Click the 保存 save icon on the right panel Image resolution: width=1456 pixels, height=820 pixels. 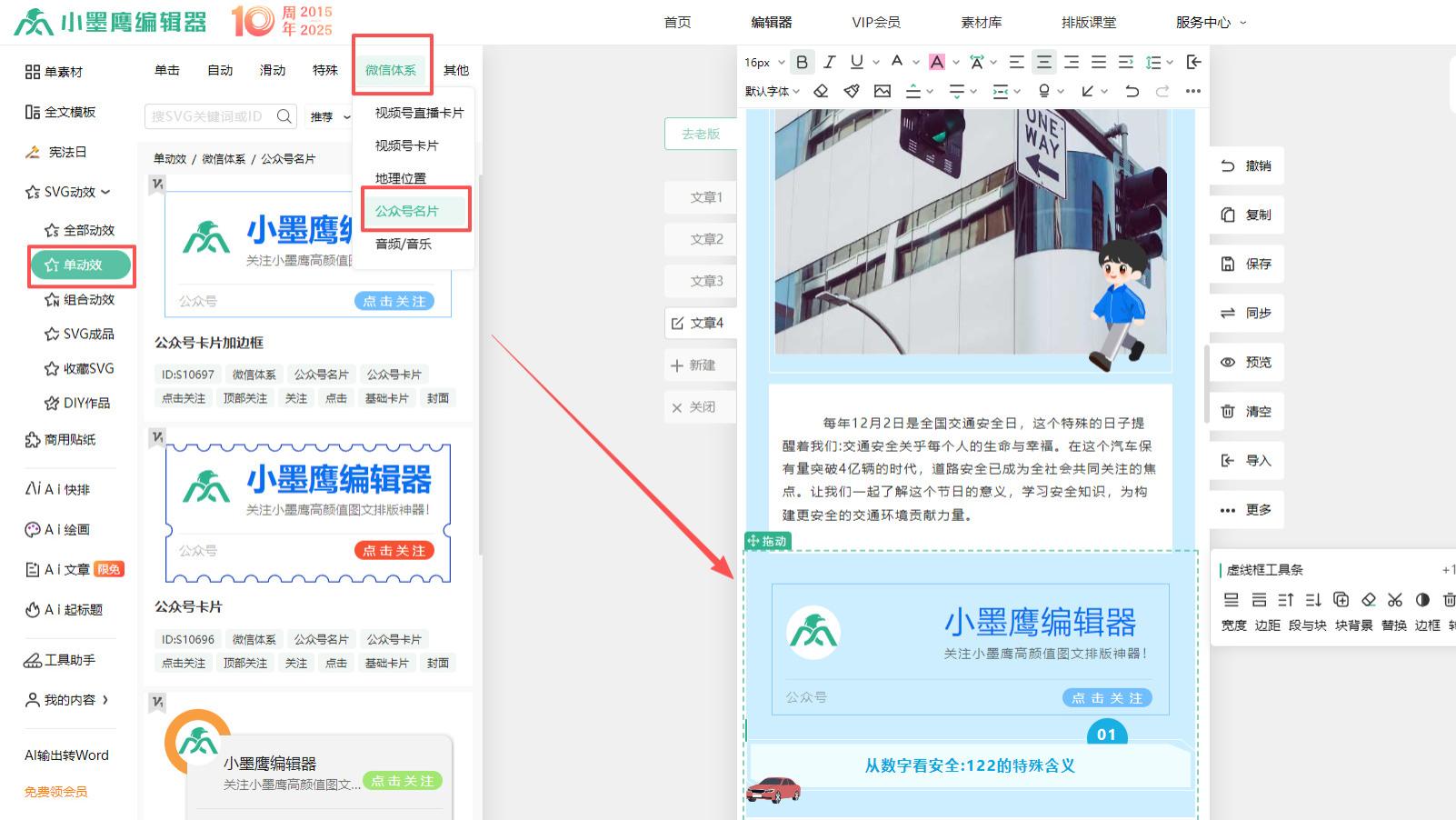1229,264
